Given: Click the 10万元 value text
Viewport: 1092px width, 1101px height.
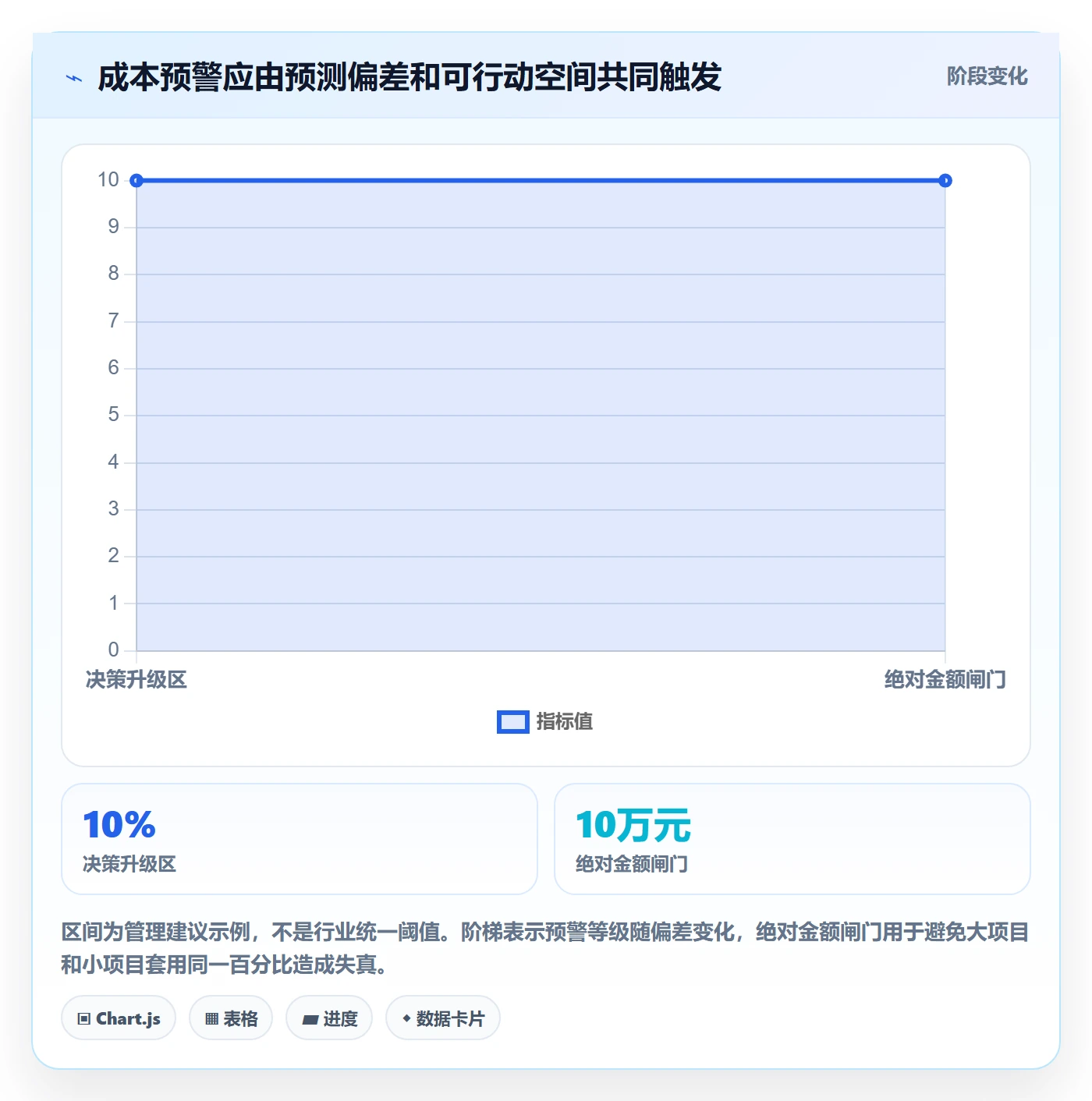Looking at the screenshot, I should (633, 825).
